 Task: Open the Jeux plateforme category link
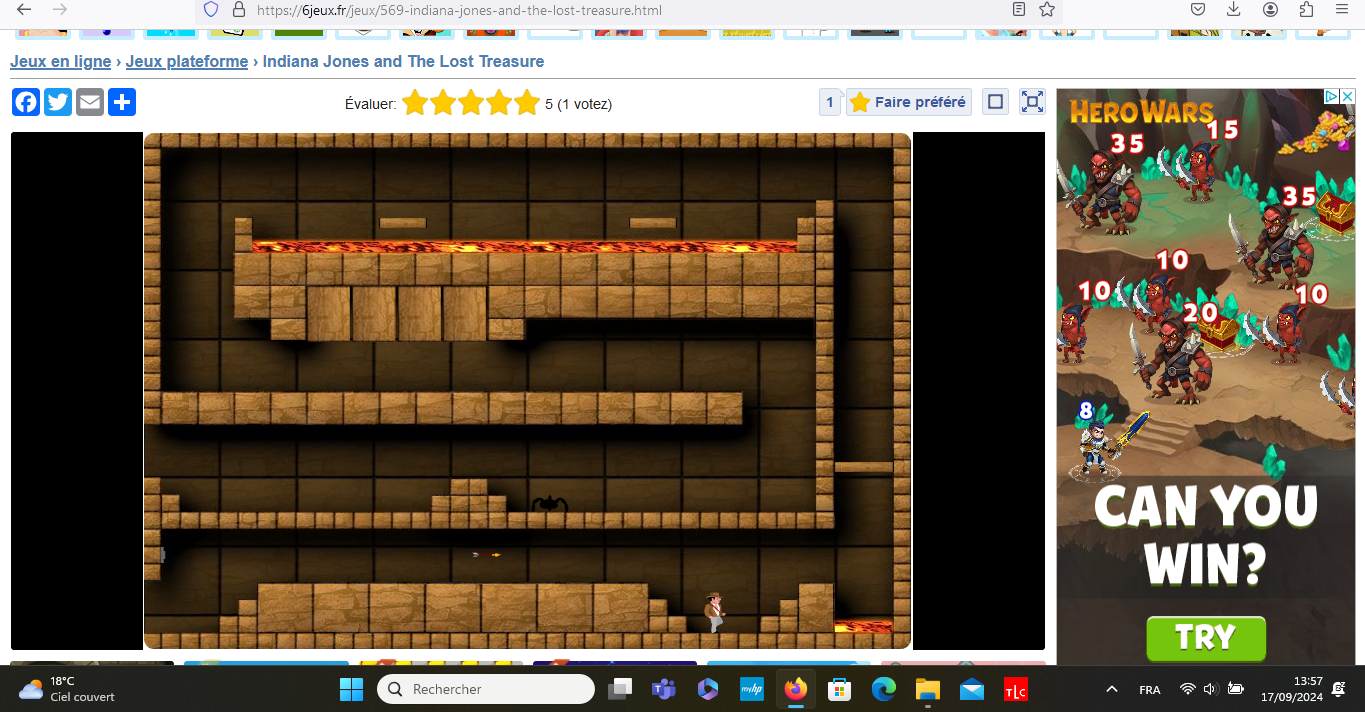pyautogui.click(x=187, y=62)
